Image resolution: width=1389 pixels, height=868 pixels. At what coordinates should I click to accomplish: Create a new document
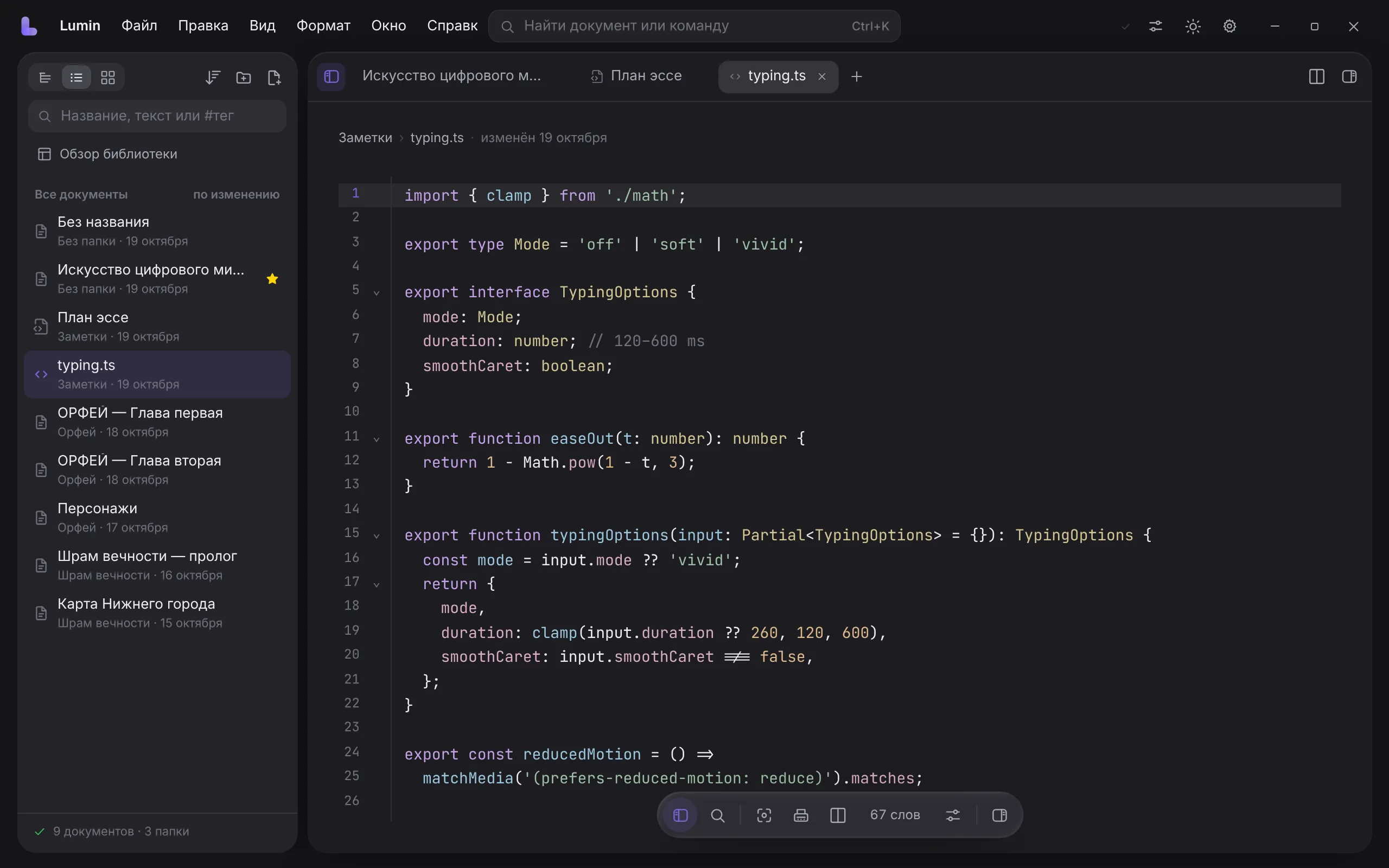pyautogui.click(x=275, y=78)
